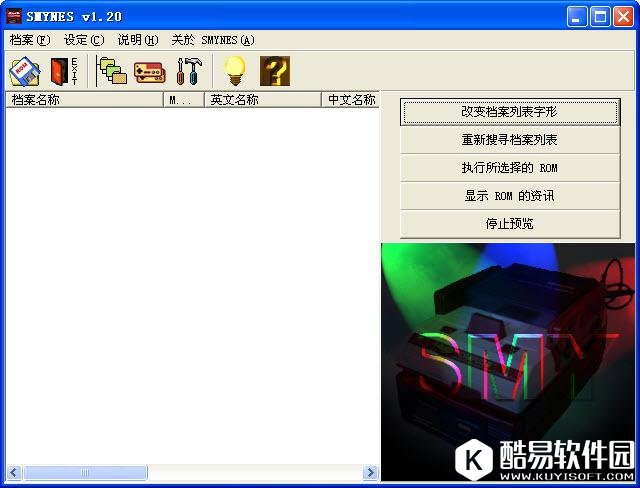Click the Famicom game console icon
The width and height of the screenshot is (640, 488).
pos(149,71)
